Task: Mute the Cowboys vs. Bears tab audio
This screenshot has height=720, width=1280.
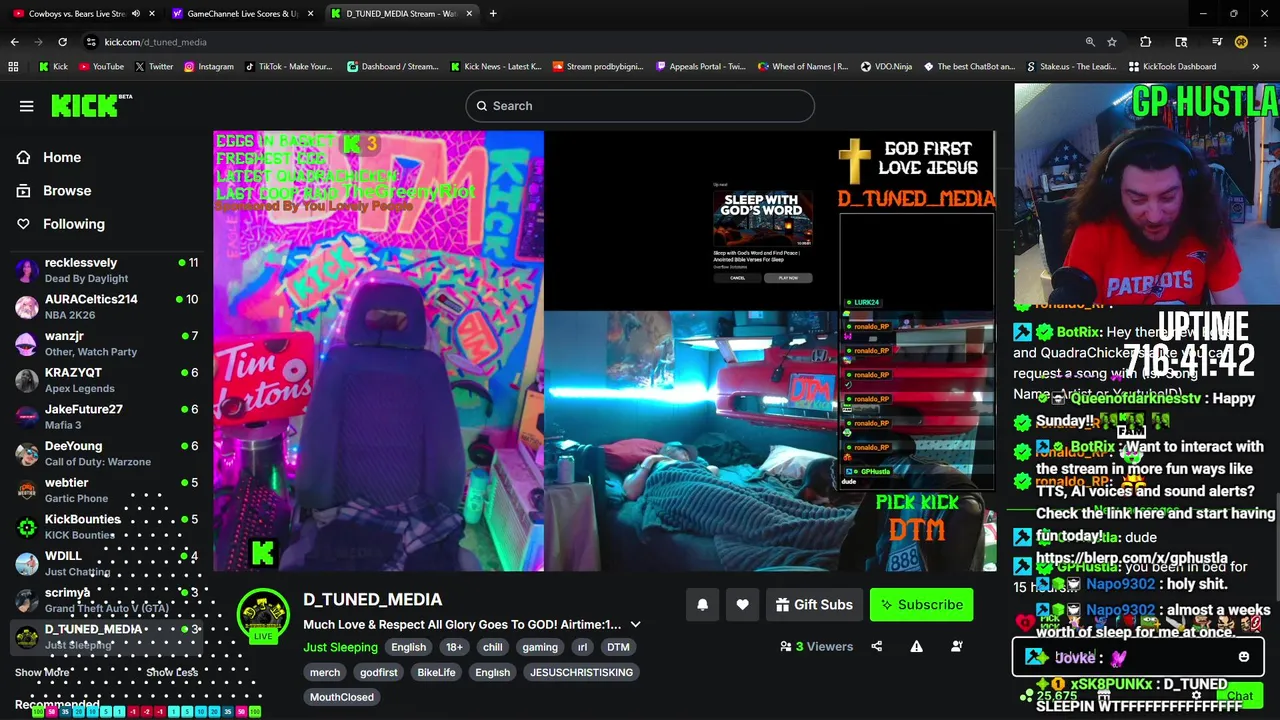Action: tap(136, 14)
